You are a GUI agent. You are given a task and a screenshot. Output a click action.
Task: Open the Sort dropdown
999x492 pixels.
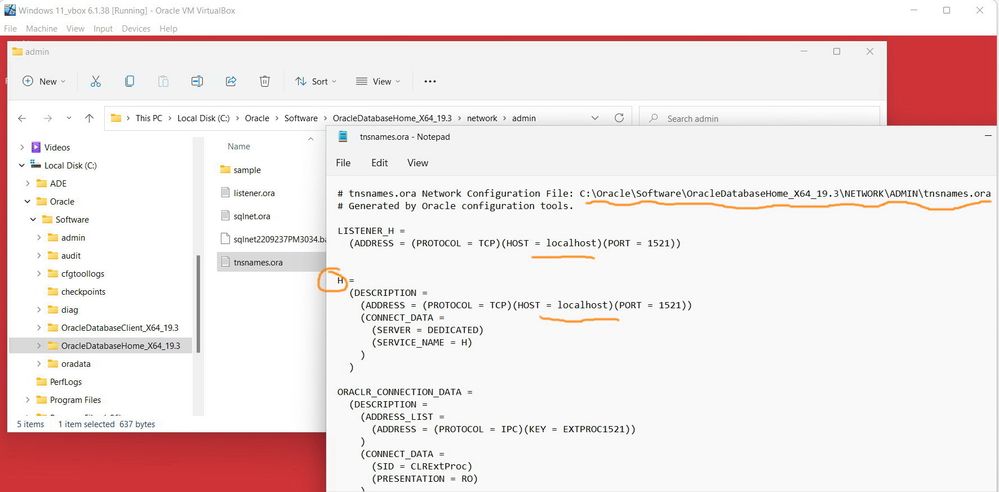pyautogui.click(x=315, y=81)
